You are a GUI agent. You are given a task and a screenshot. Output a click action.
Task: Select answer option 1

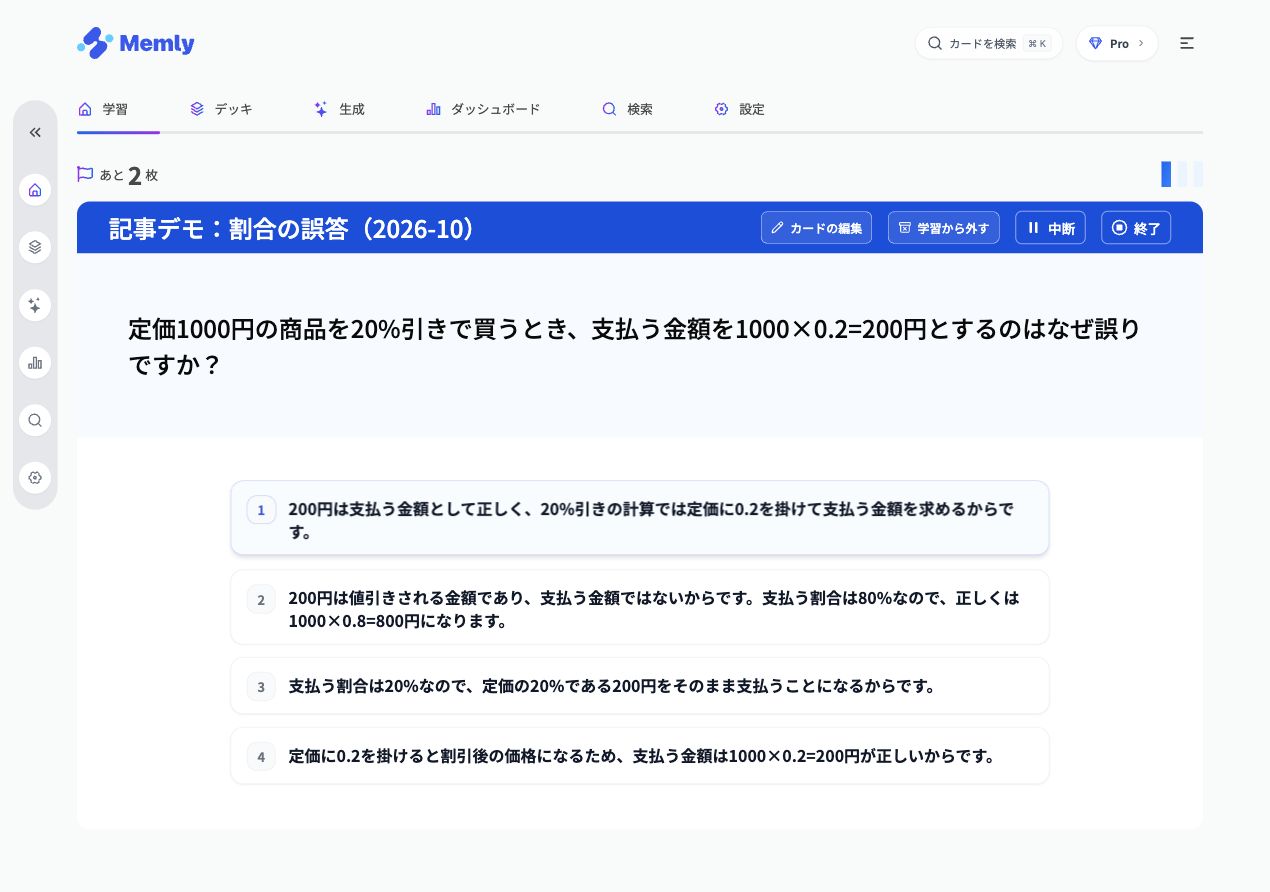pyautogui.click(x=640, y=518)
